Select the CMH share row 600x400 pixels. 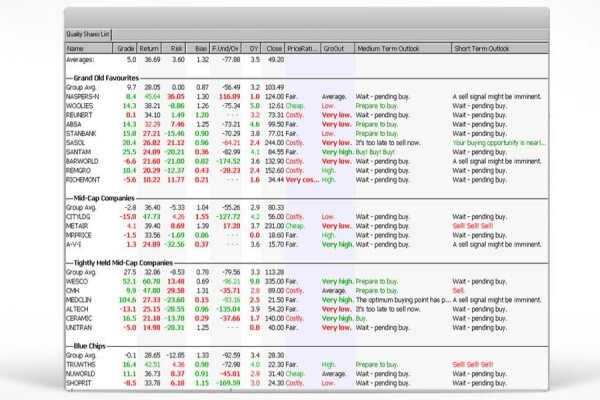306,291
